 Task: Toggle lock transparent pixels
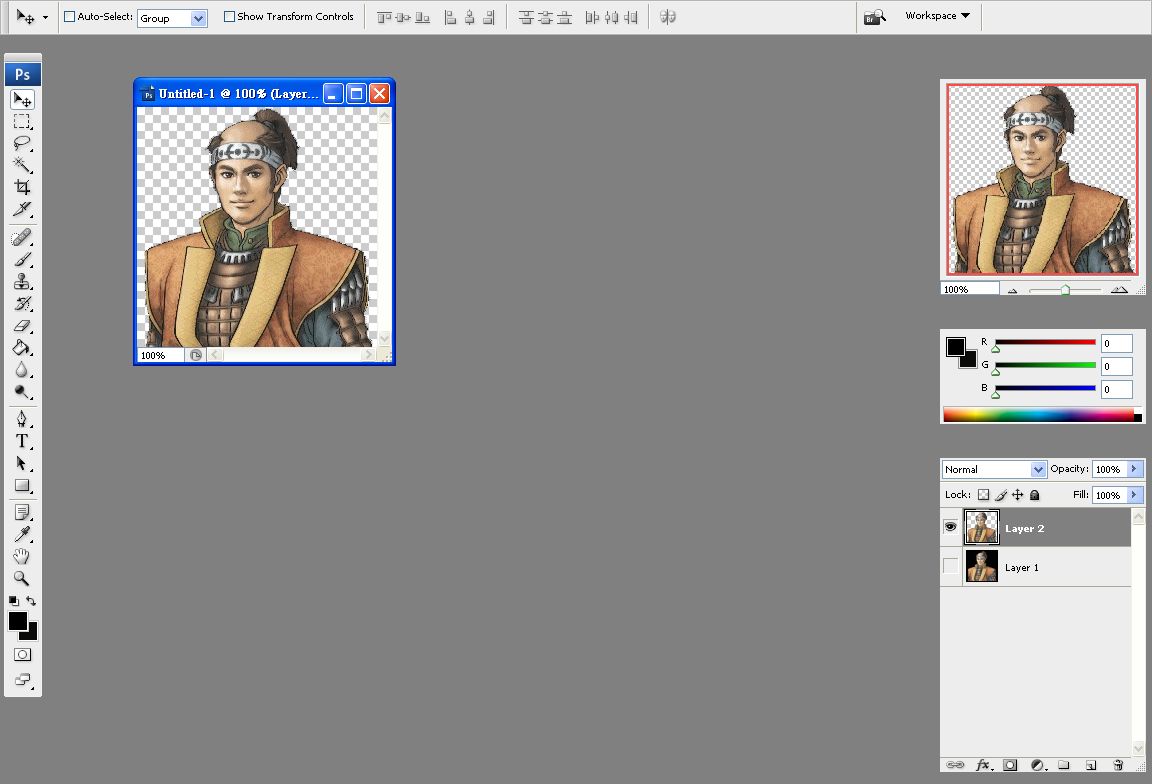coord(984,495)
